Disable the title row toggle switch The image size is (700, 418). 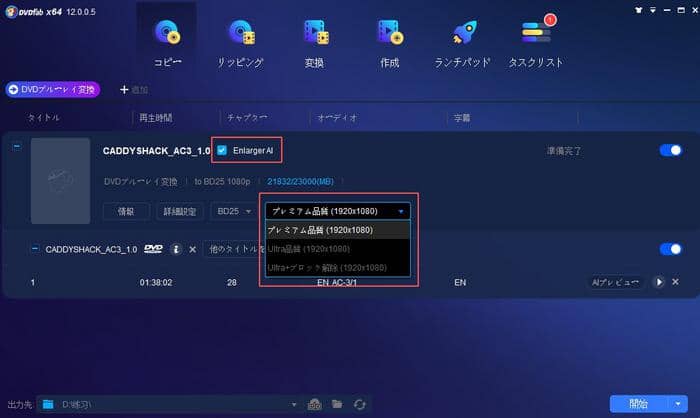point(670,249)
